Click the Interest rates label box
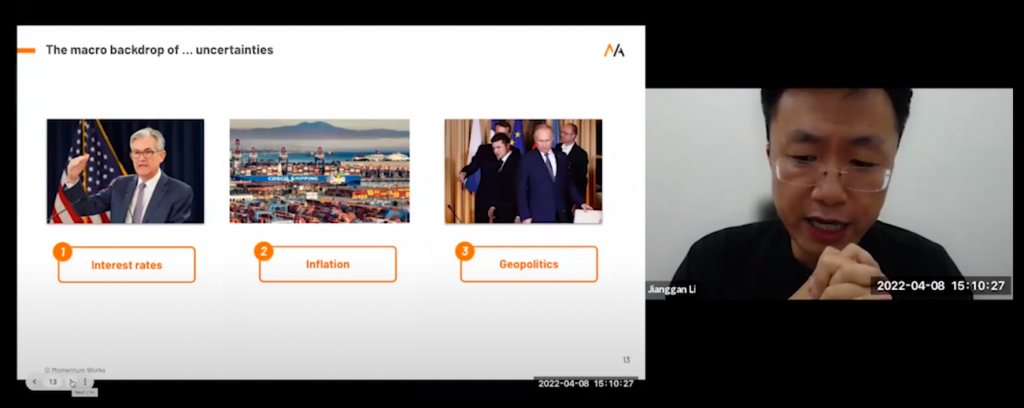 (127, 265)
